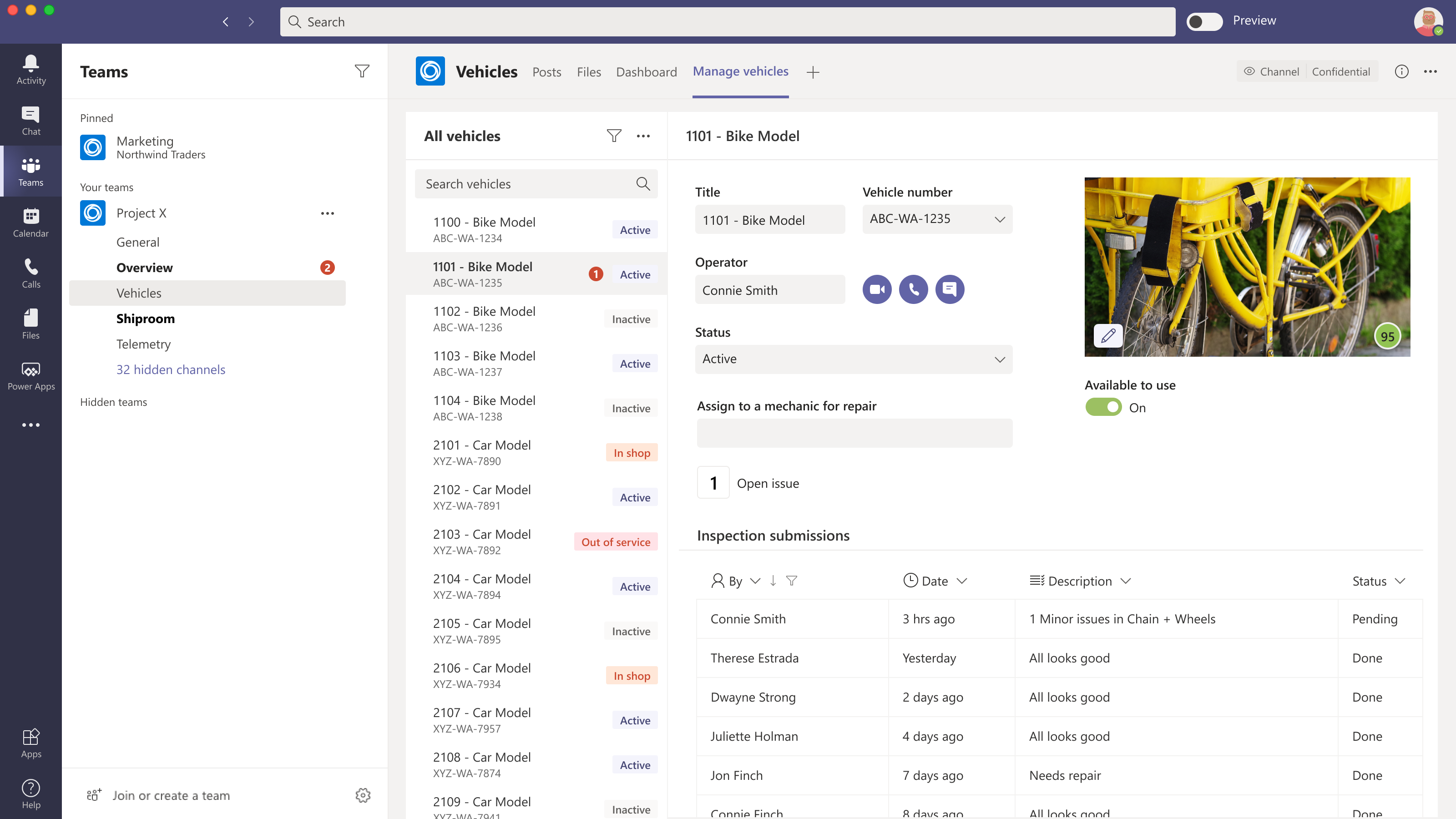Click Join or create a team button
1456x819 pixels.
click(170, 795)
